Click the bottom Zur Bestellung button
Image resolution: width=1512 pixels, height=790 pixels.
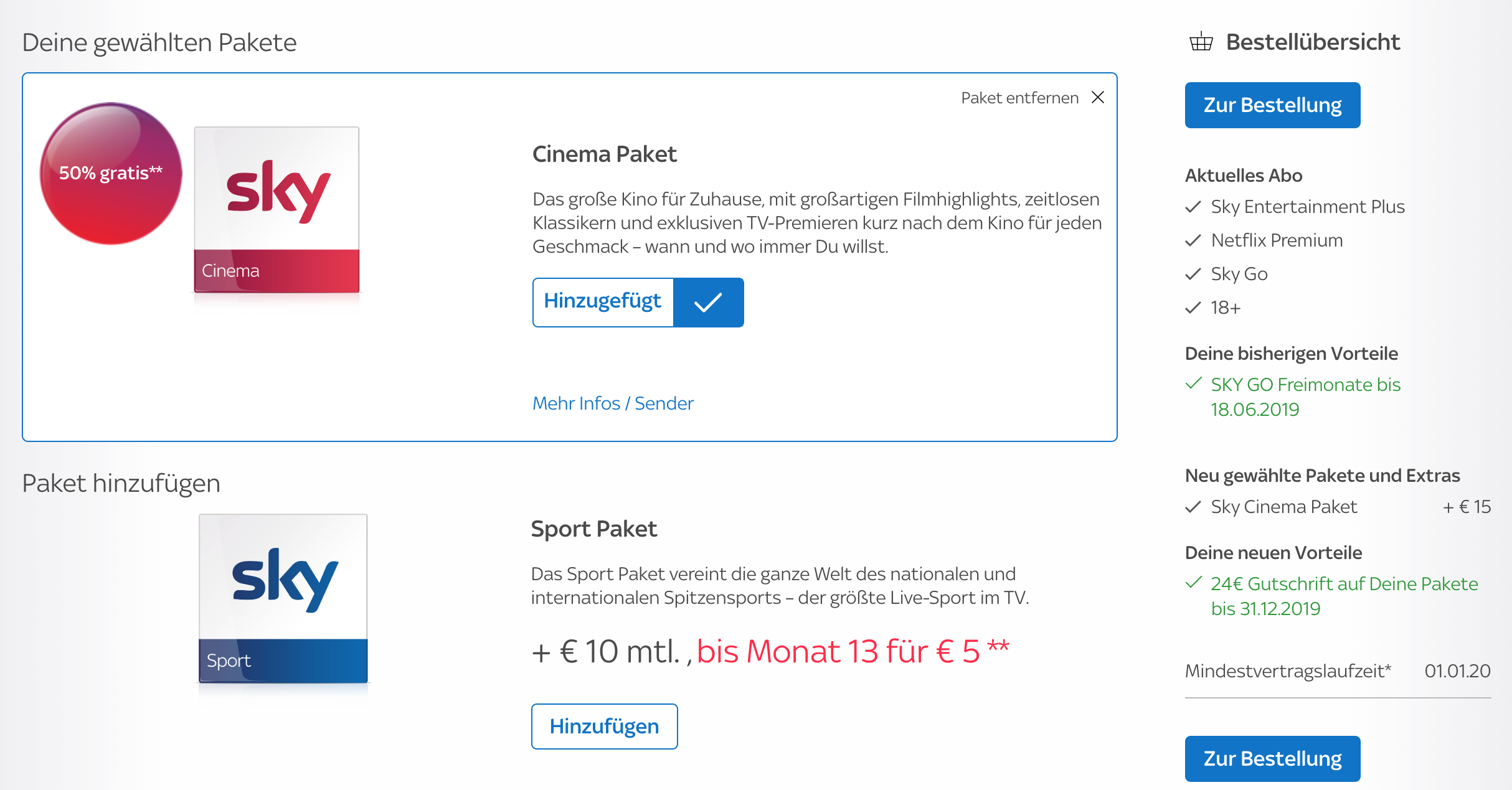(1272, 759)
